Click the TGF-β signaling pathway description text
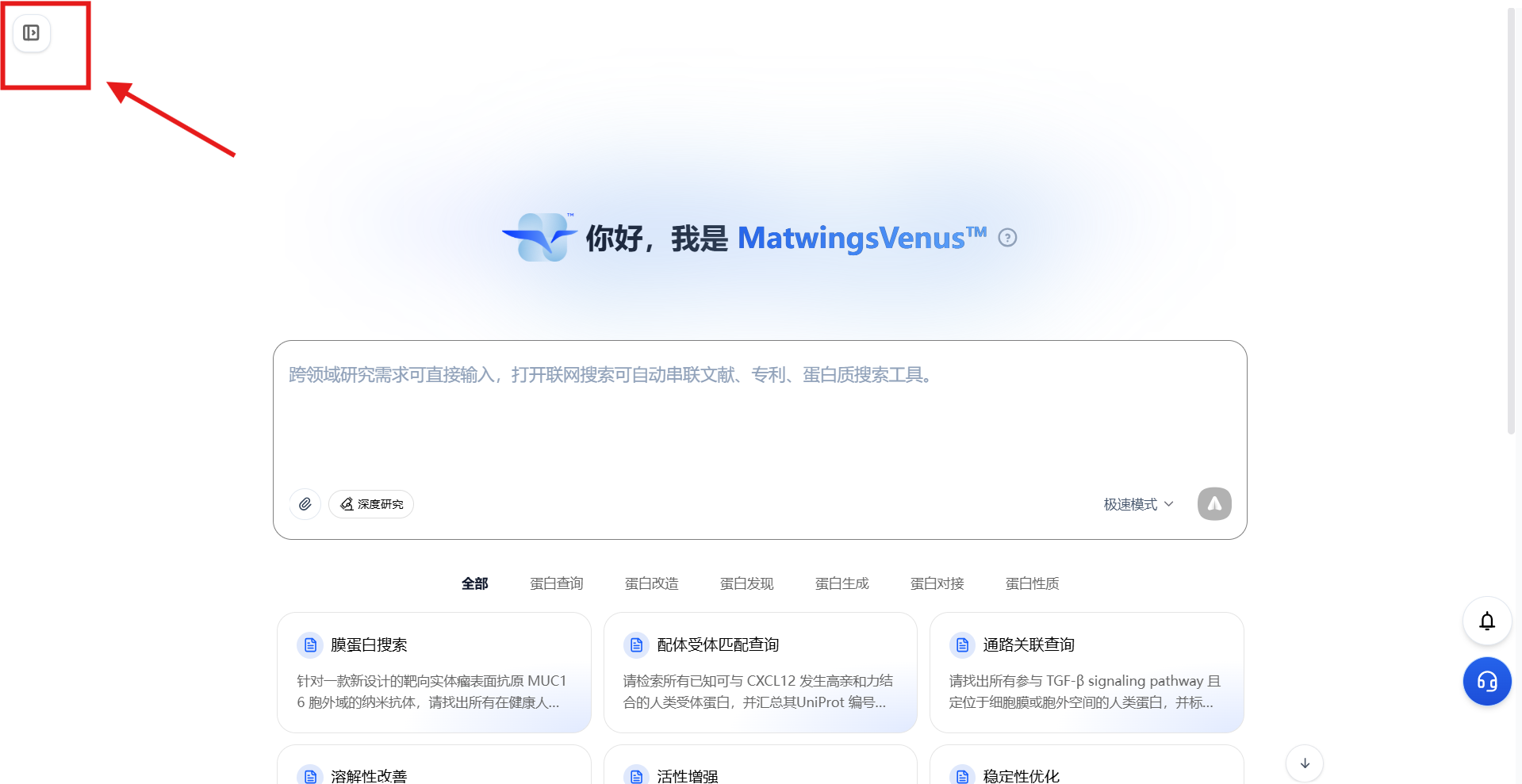The height and width of the screenshot is (784, 1522). (x=1085, y=691)
